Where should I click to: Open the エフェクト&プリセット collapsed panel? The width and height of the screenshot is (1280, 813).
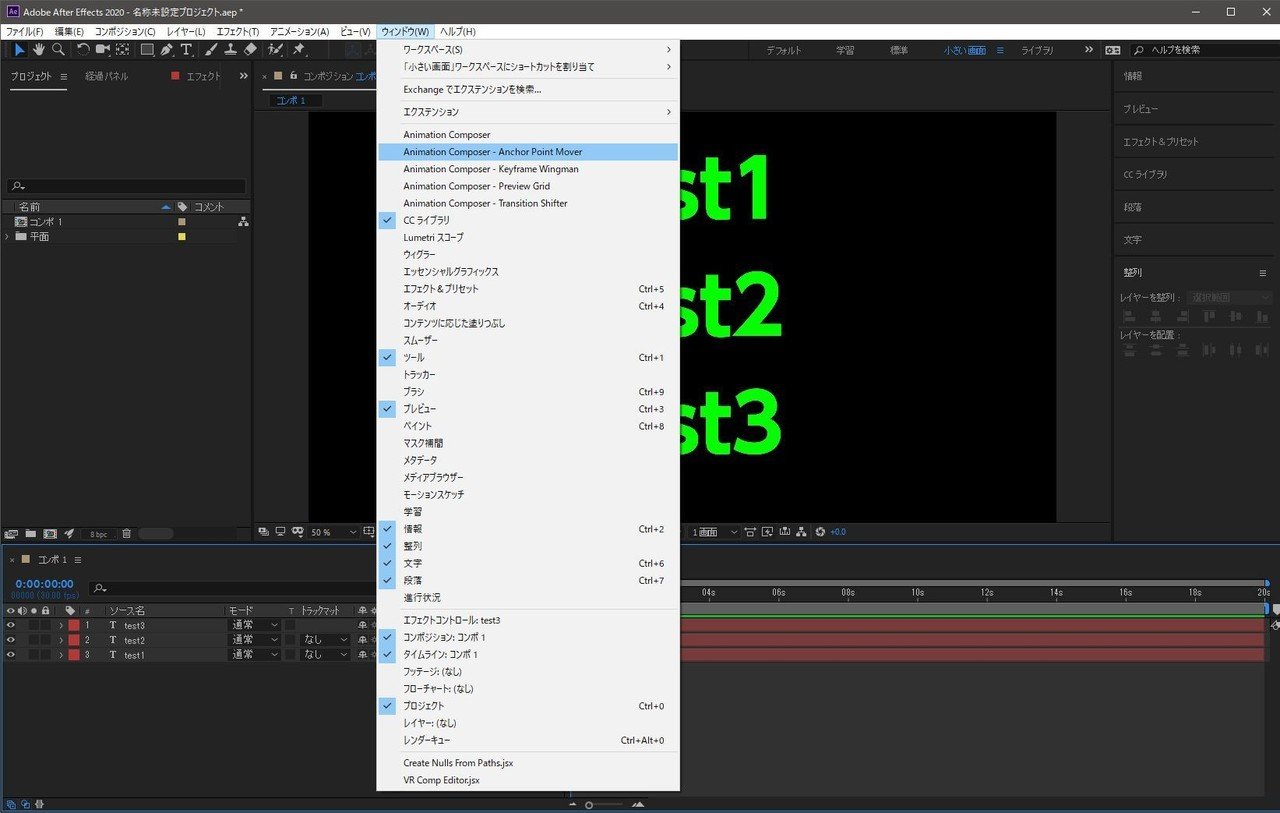pyautogui.click(x=1160, y=141)
